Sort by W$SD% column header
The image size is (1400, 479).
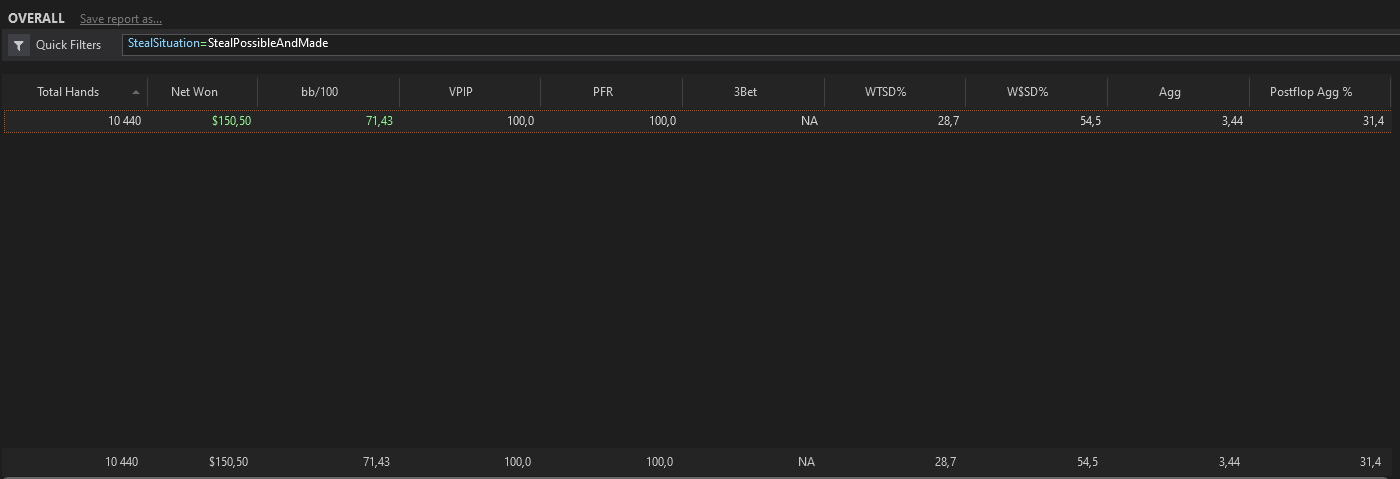click(x=1036, y=92)
